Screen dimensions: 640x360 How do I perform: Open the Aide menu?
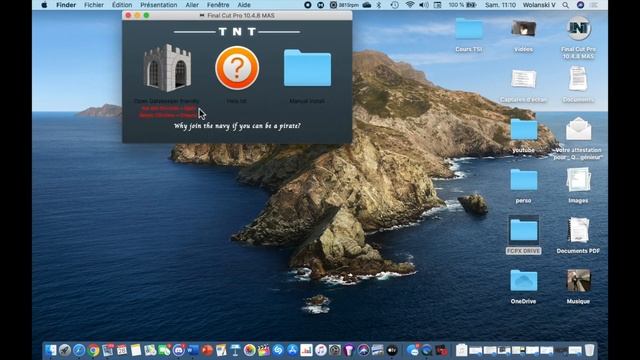pos(244,5)
